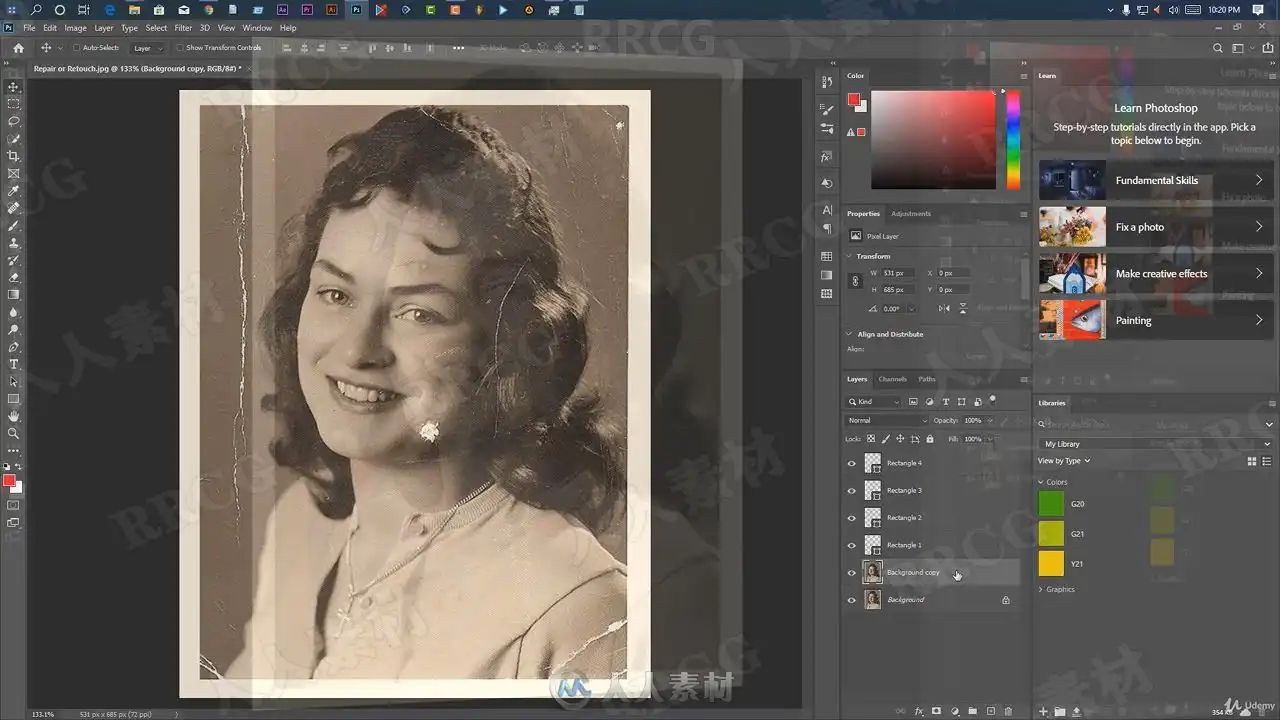Activate the Horizontal Type tool
Image resolution: width=1280 pixels, height=720 pixels.
(14, 364)
